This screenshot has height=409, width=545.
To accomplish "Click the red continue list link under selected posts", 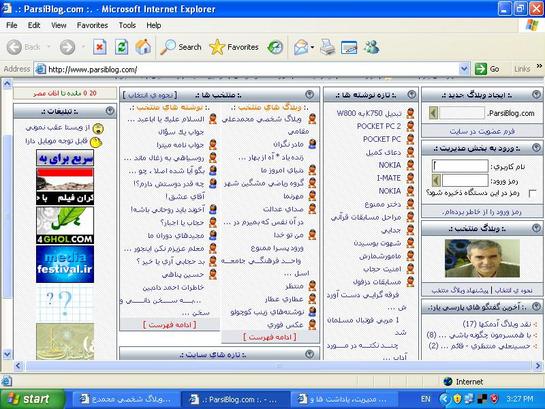I will [x=170, y=325].
